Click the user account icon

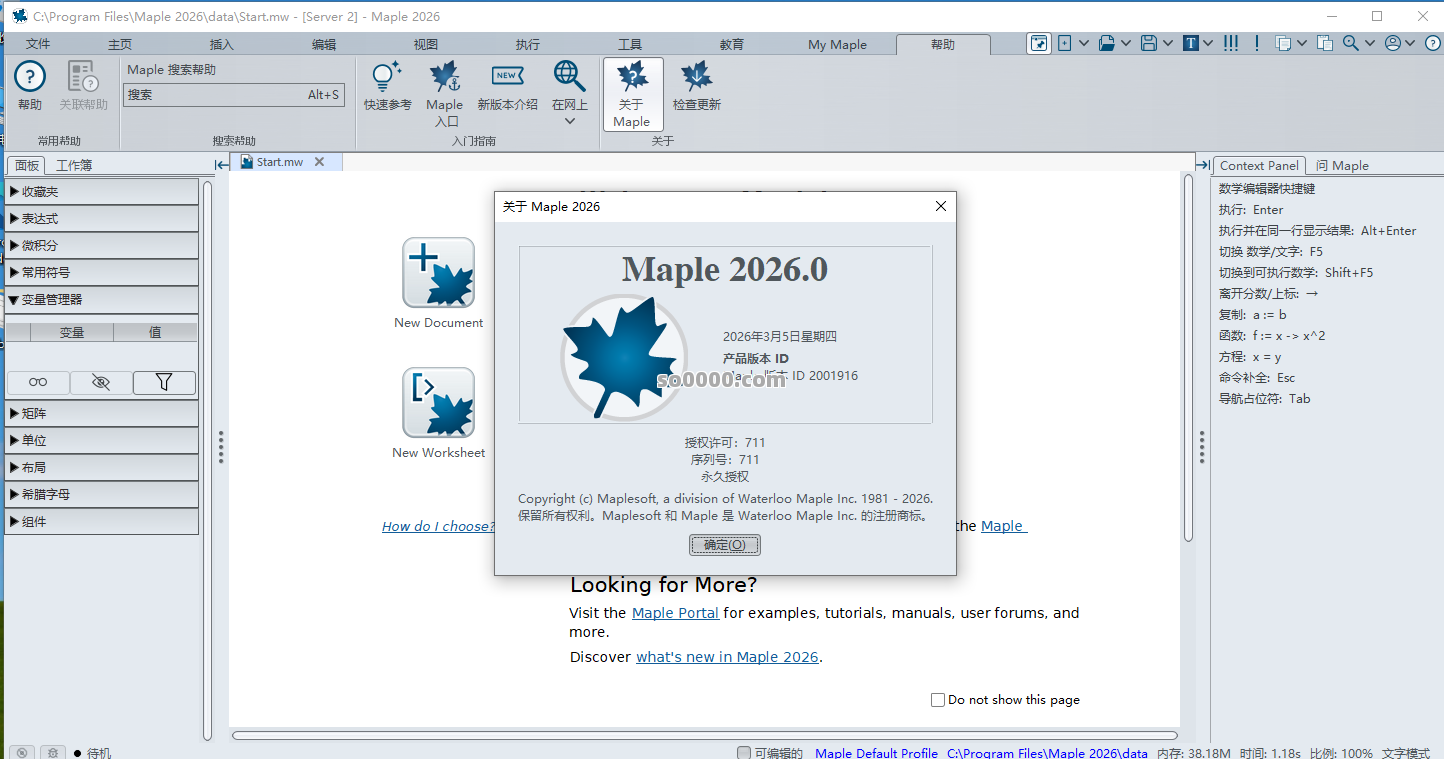(1393, 43)
